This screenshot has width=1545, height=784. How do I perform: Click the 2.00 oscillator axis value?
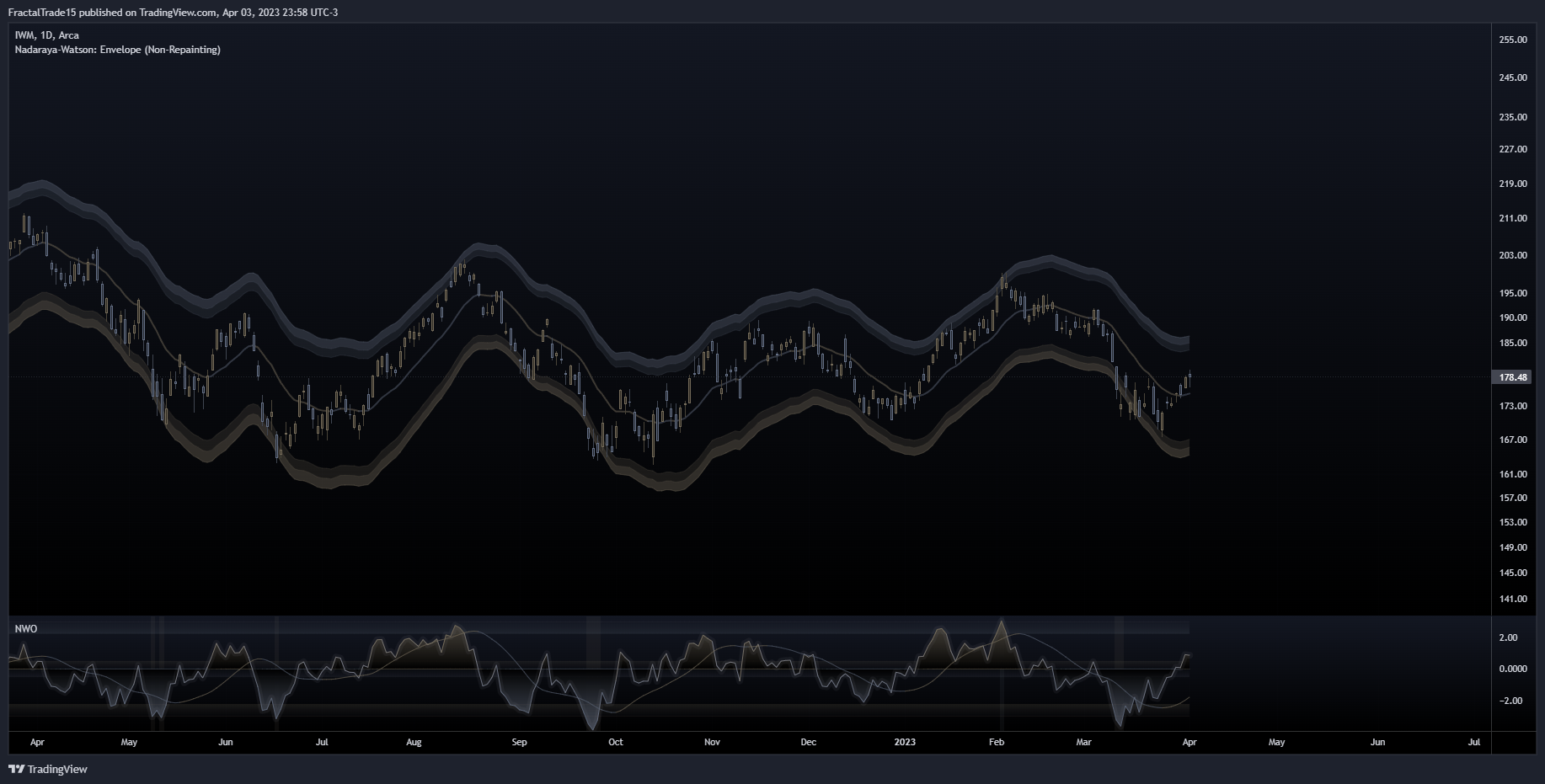[1508, 637]
